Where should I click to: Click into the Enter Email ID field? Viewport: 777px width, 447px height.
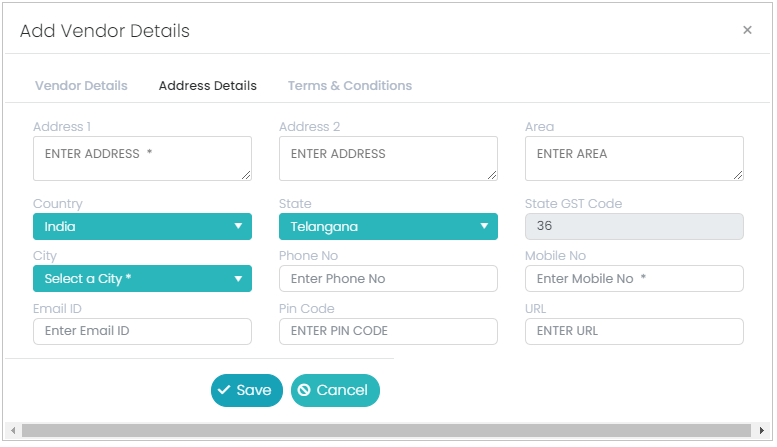pos(142,332)
